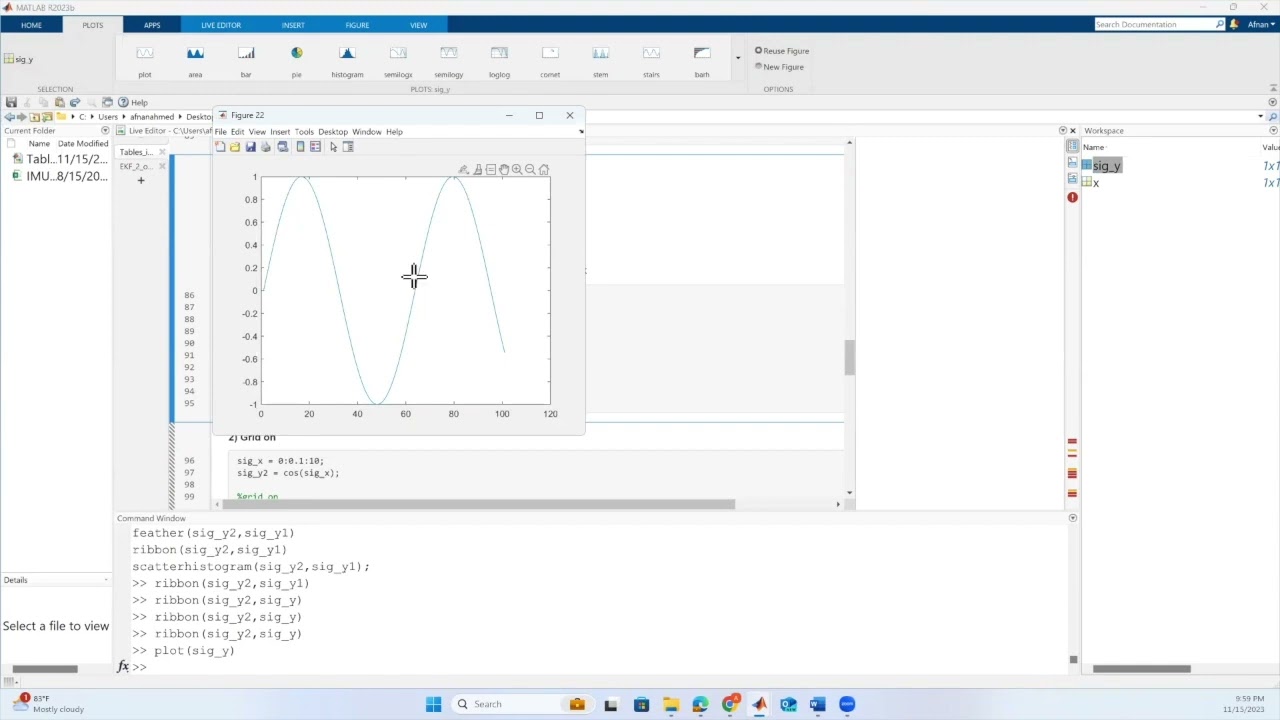Viewport: 1280px width, 720px height.
Task: Open the File menu in Figure 22
Action: click(x=220, y=132)
